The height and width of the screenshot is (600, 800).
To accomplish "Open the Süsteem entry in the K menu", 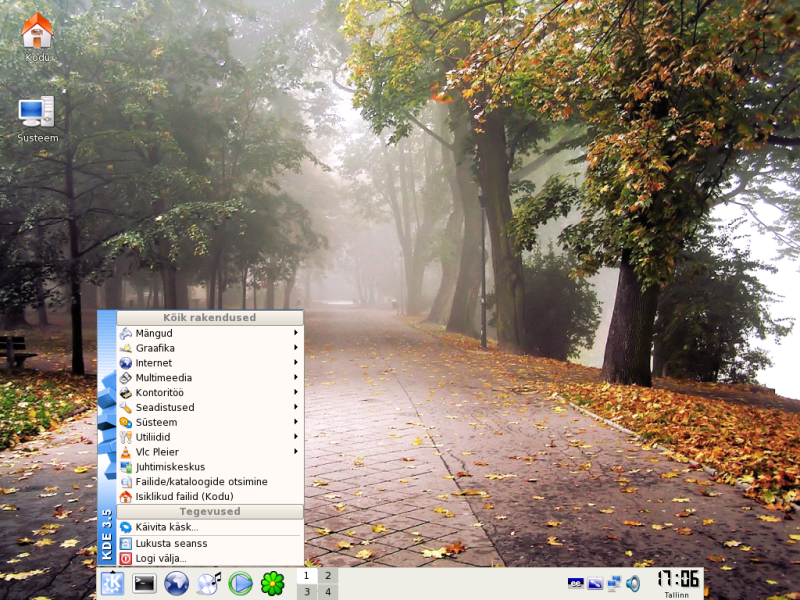I will (210, 422).
